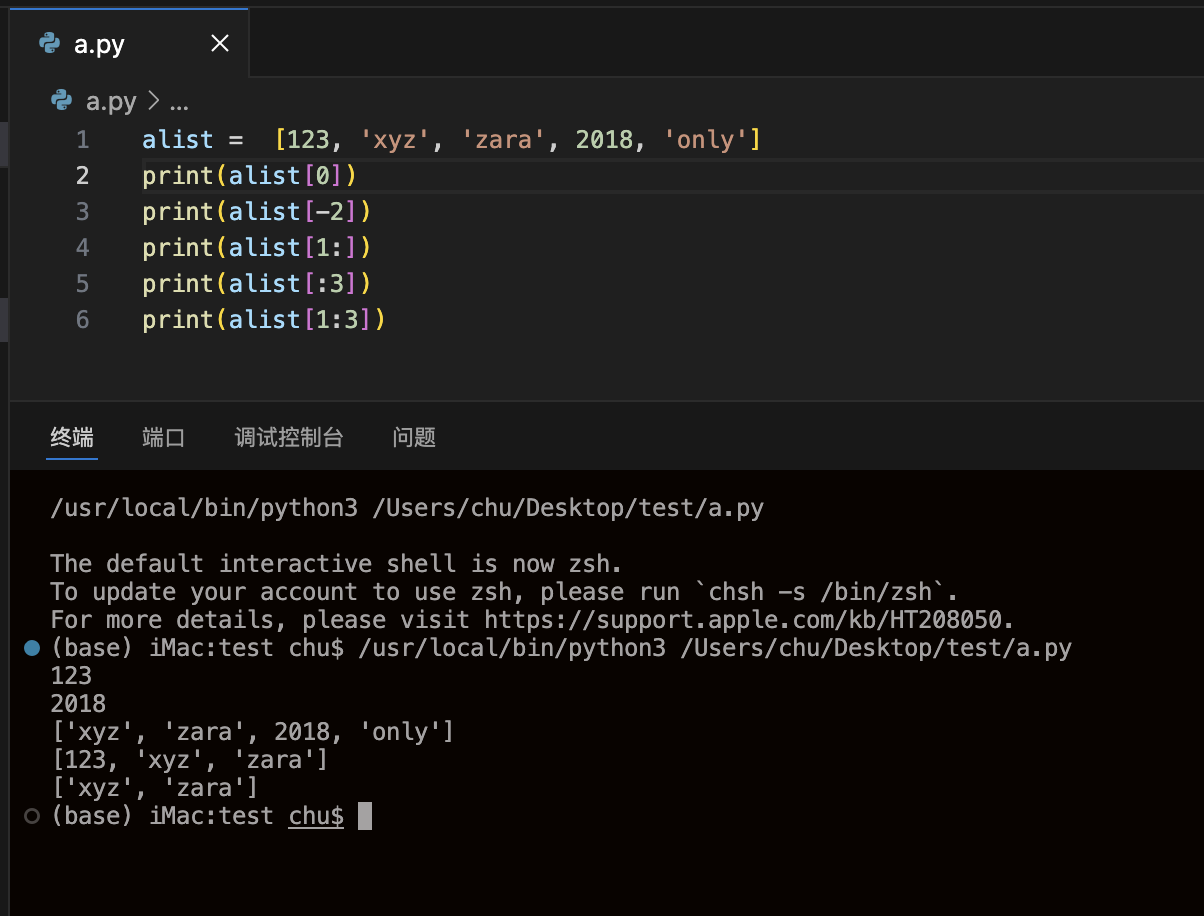
Task: Click the second sliver icon on the left edge
Action: pyautogui.click(x=4, y=320)
